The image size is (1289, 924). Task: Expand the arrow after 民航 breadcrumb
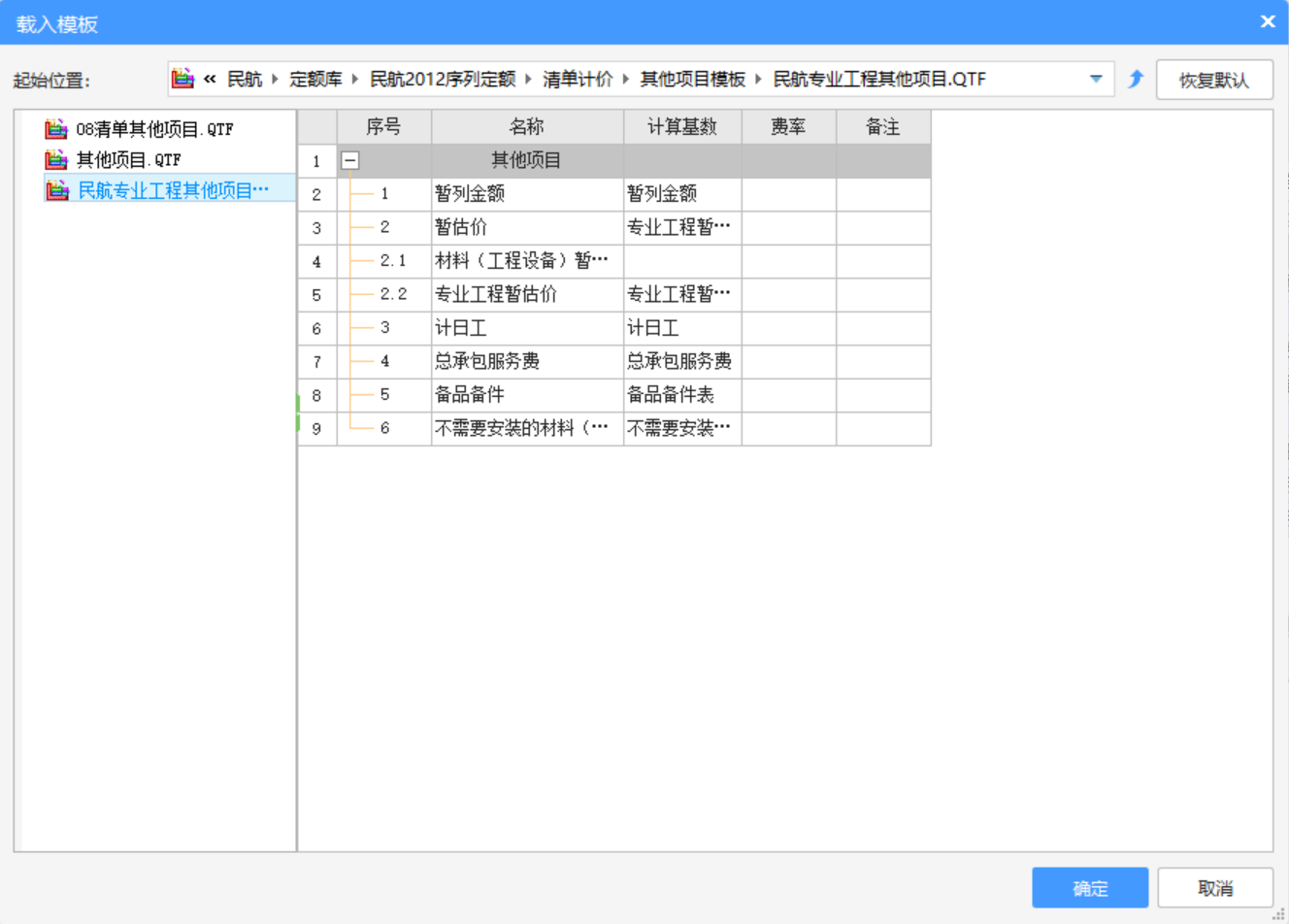pos(276,80)
